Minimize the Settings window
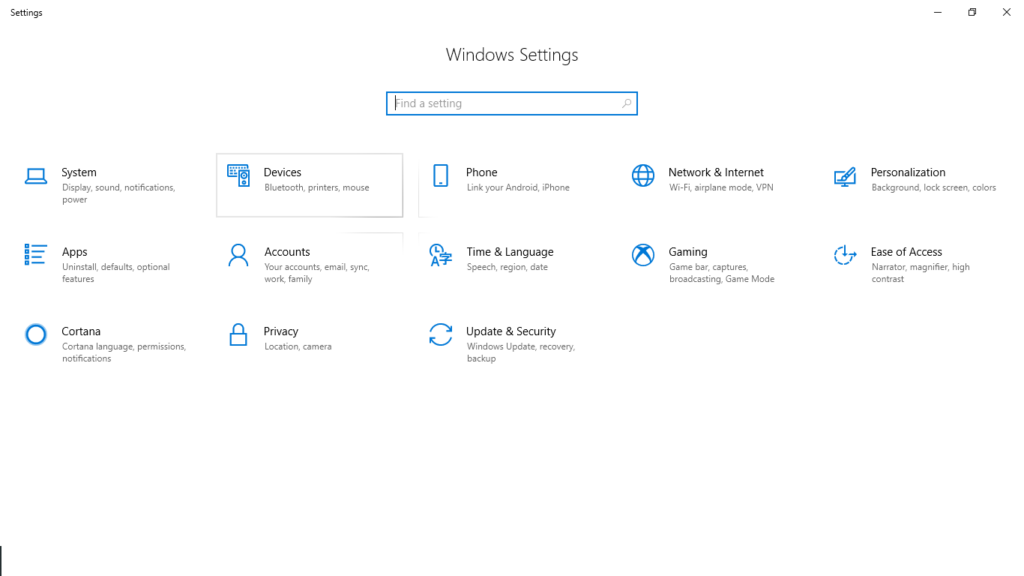 click(x=938, y=12)
